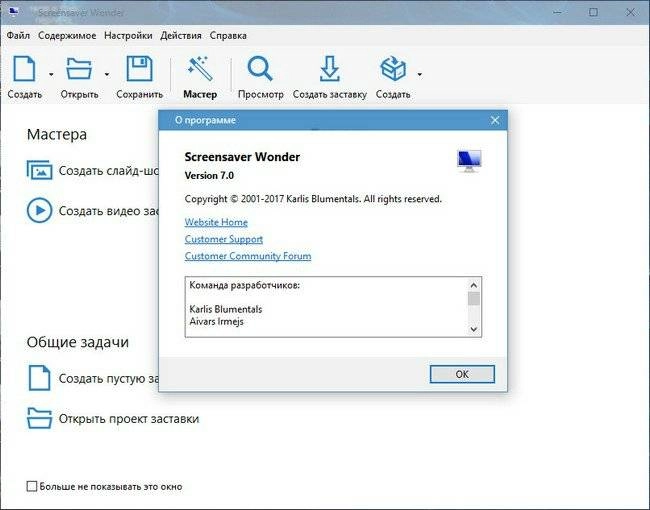The image size is (650, 510).
Task: Click the video screensaver play icon
Action: pos(39,211)
